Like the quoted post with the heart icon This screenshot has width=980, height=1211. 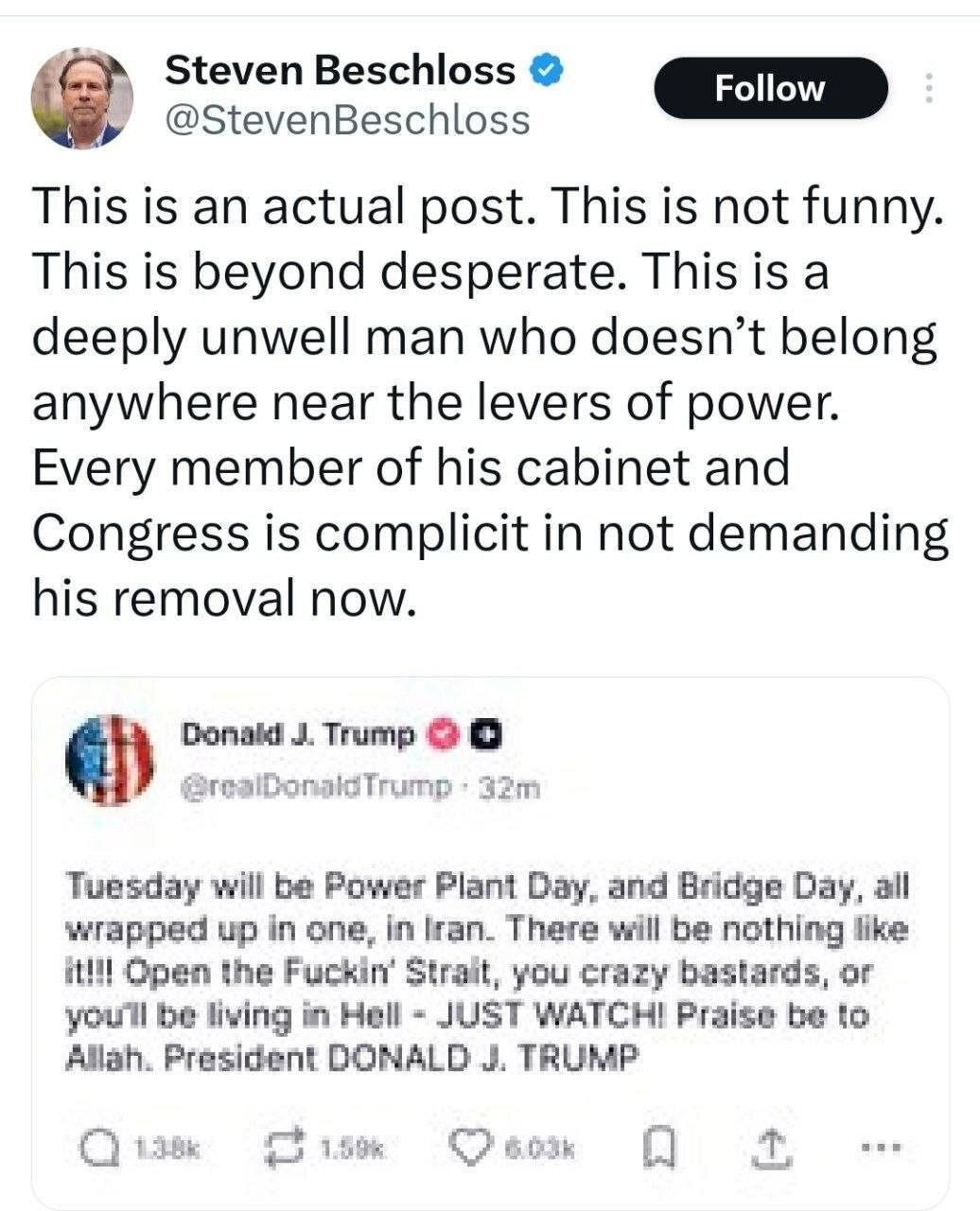[472, 1149]
